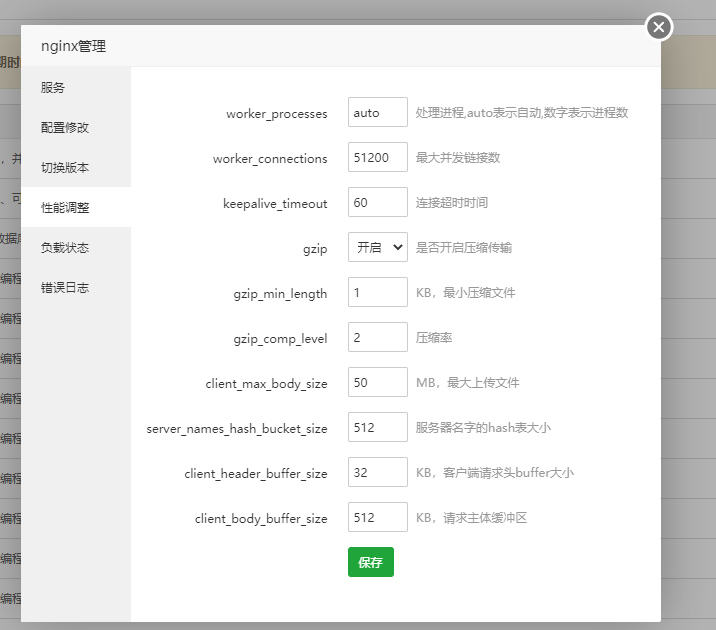
Task: Close the nginx管理 dialog with X icon
Action: [x=658, y=27]
